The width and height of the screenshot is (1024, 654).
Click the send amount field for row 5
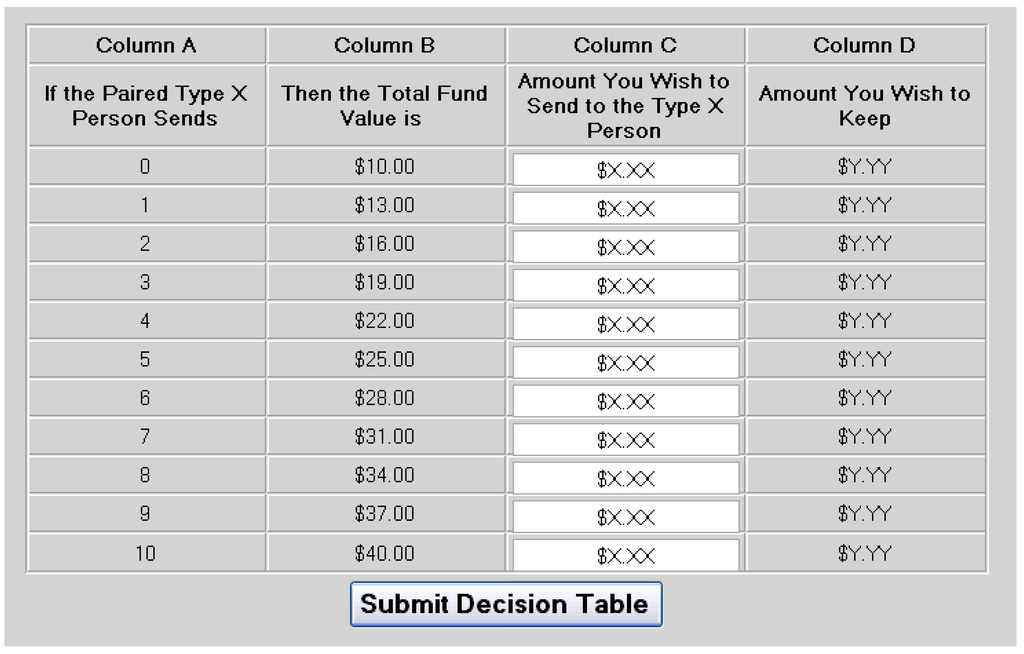(x=626, y=361)
